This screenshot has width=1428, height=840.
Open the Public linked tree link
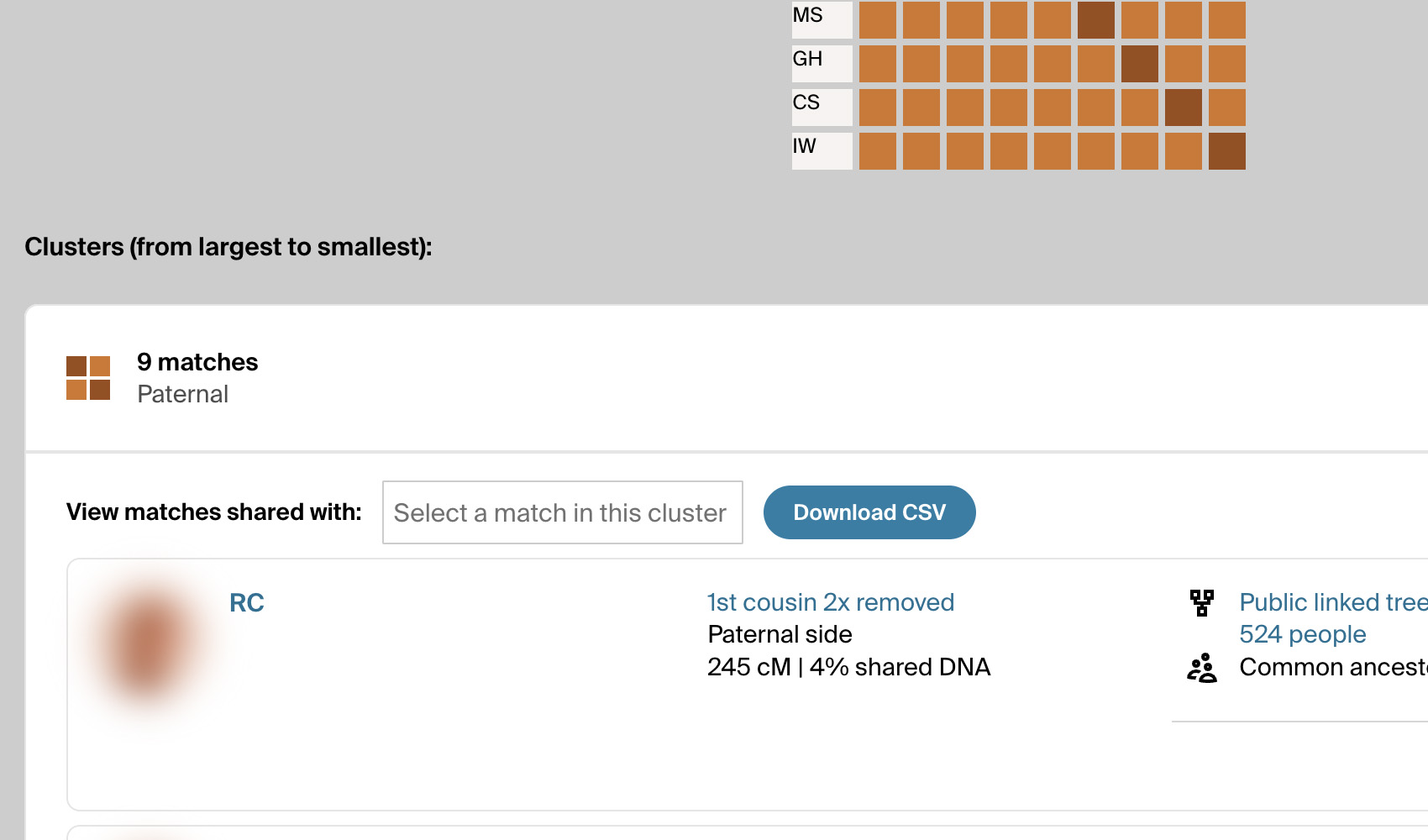[1333, 602]
